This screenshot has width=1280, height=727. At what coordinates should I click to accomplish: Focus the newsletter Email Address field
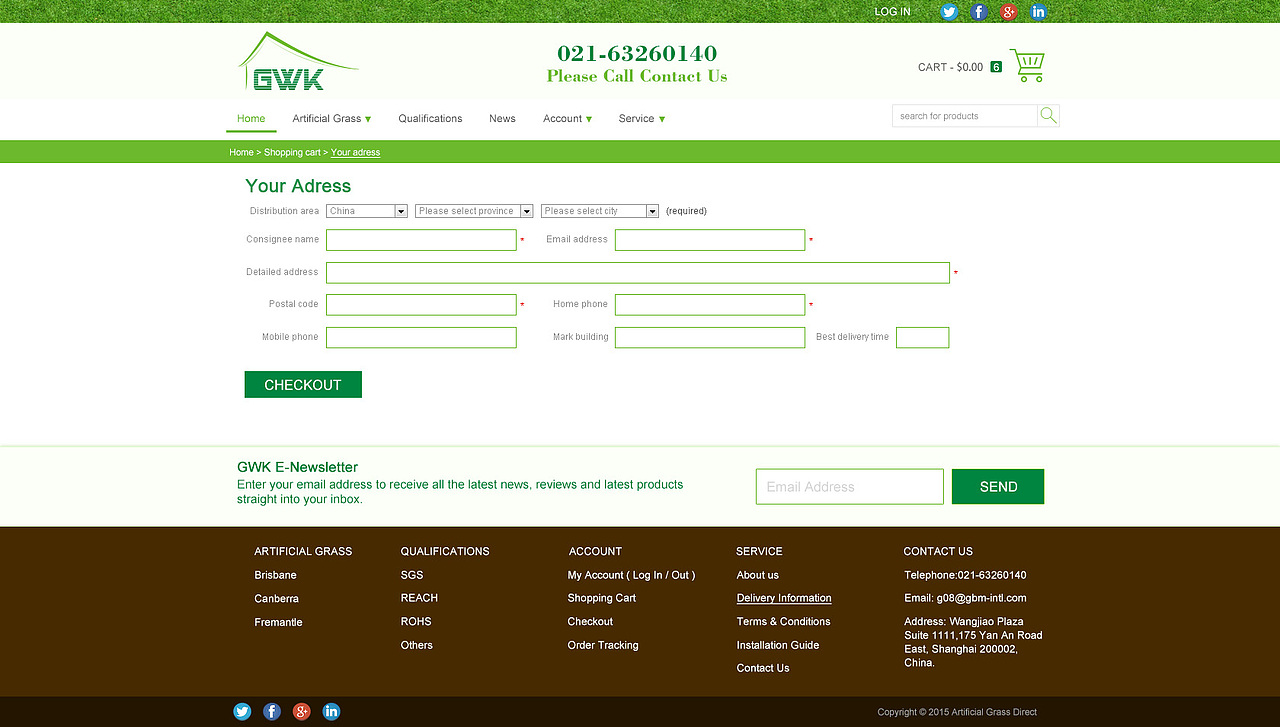click(849, 487)
